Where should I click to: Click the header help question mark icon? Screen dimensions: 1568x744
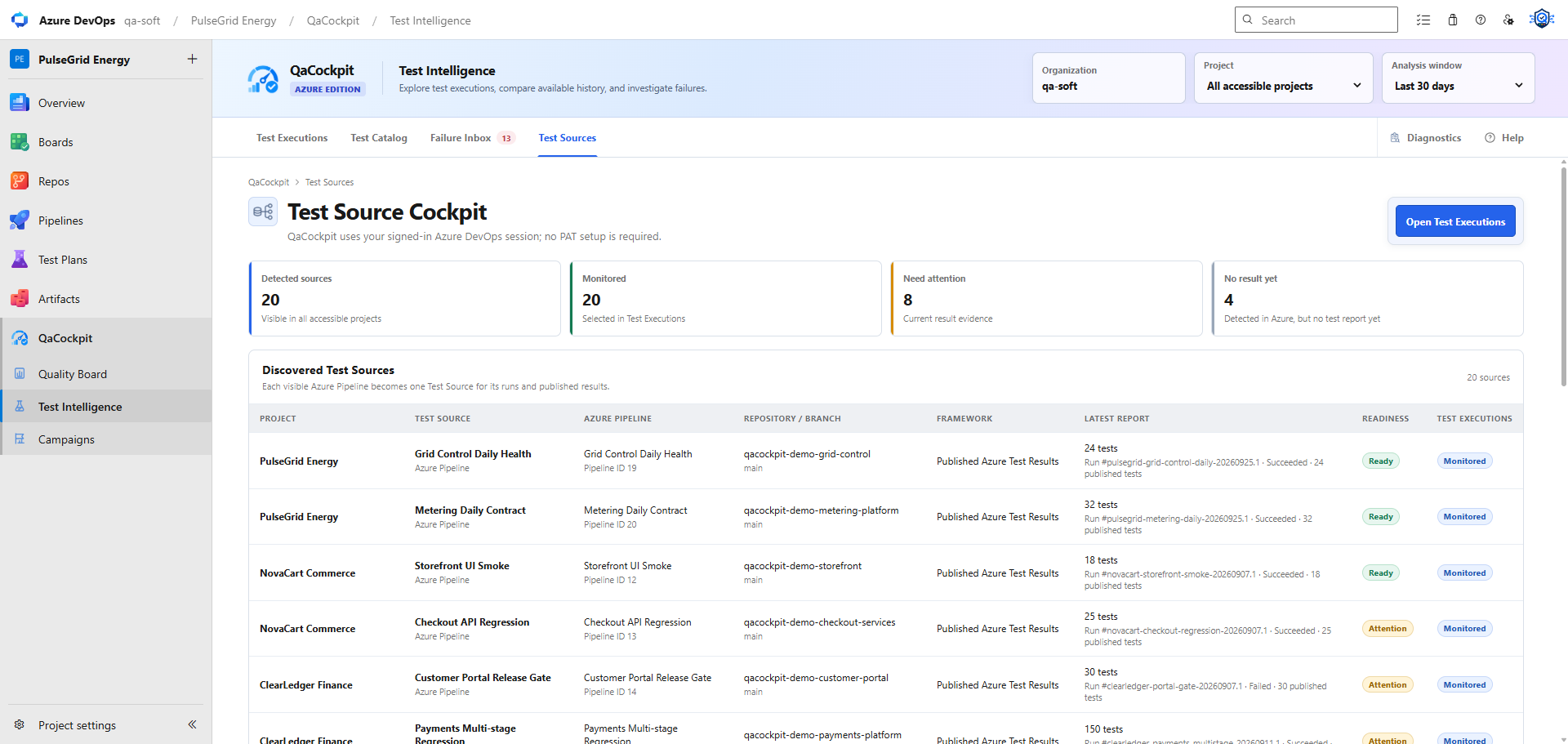1481,20
